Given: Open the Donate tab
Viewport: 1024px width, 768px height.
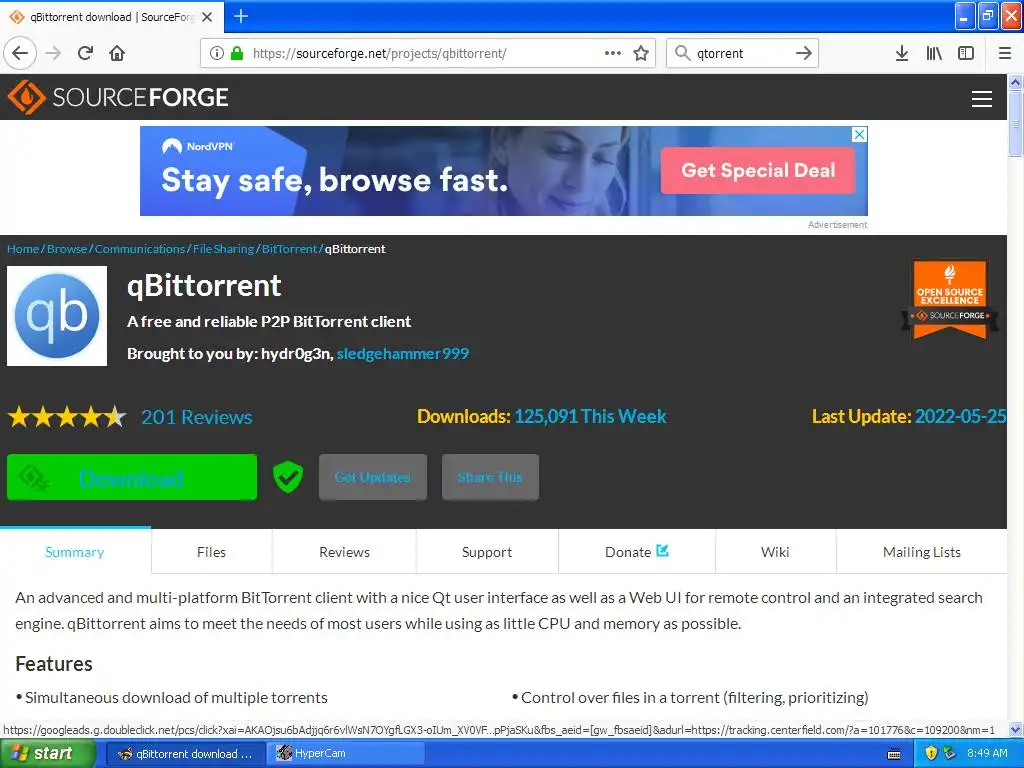Looking at the screenshot, I should click(x=637, y=552).
